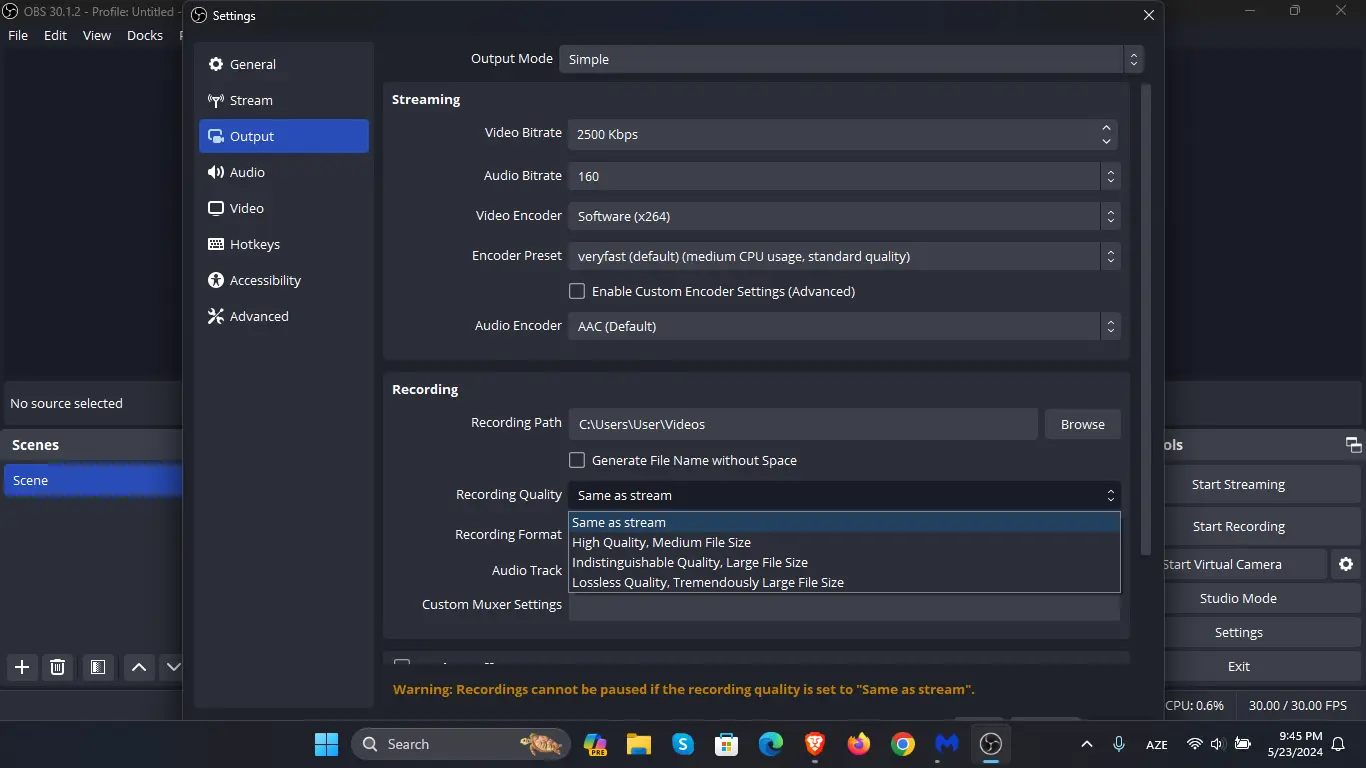
Task: Open the Audio Bitrate dropdown
Action: tap(844, 176)
